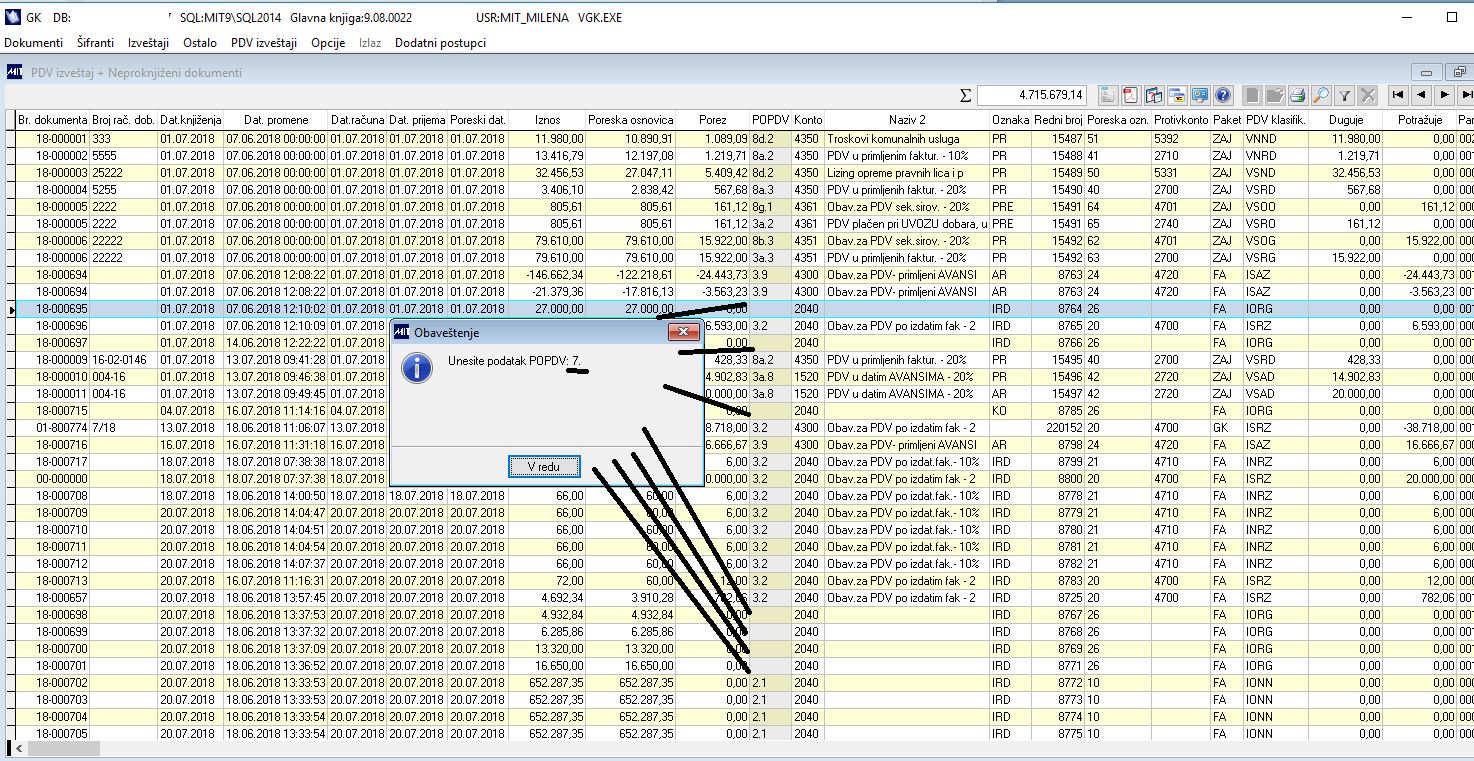Click the first document-list toolbar icon

click(x=1108, y=95)
